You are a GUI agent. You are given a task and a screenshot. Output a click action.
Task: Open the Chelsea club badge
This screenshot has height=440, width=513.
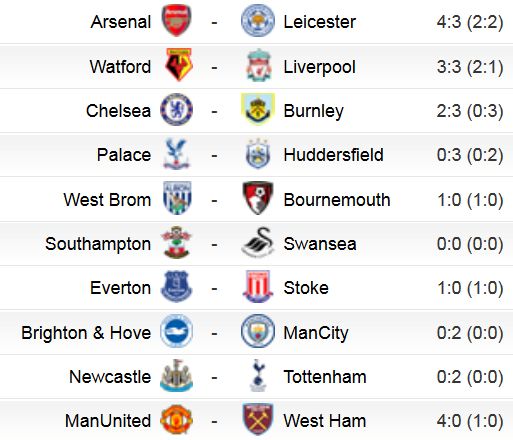click(x=176, y=109)
